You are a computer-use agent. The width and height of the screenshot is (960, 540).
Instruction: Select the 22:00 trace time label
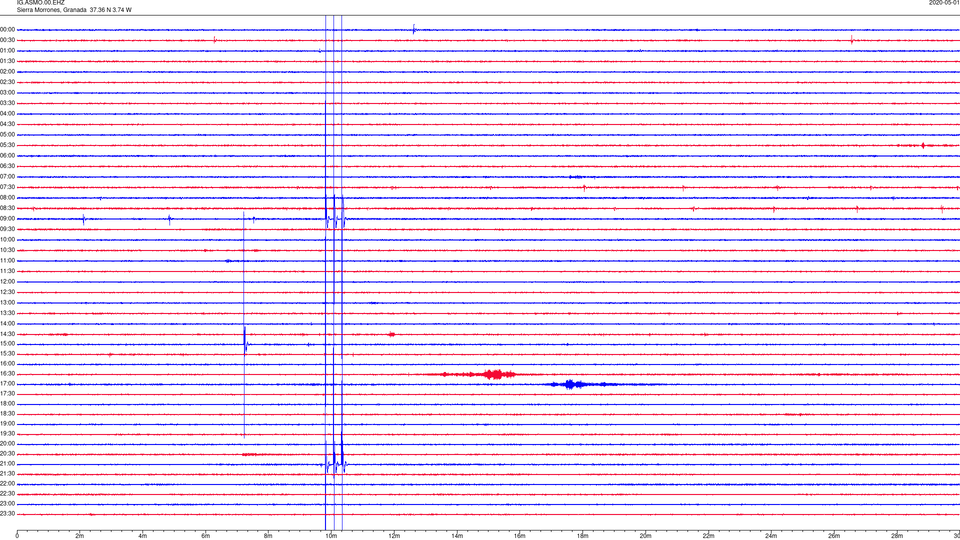pyautogui.click(x=8, y=484)
